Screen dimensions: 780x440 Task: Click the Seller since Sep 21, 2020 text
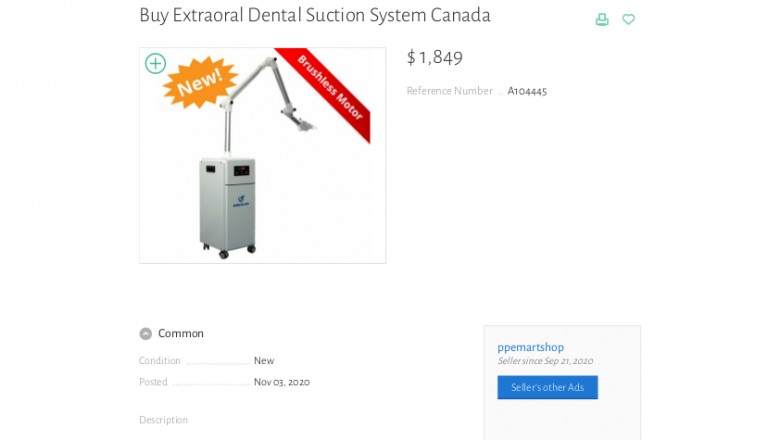(545, 361)
